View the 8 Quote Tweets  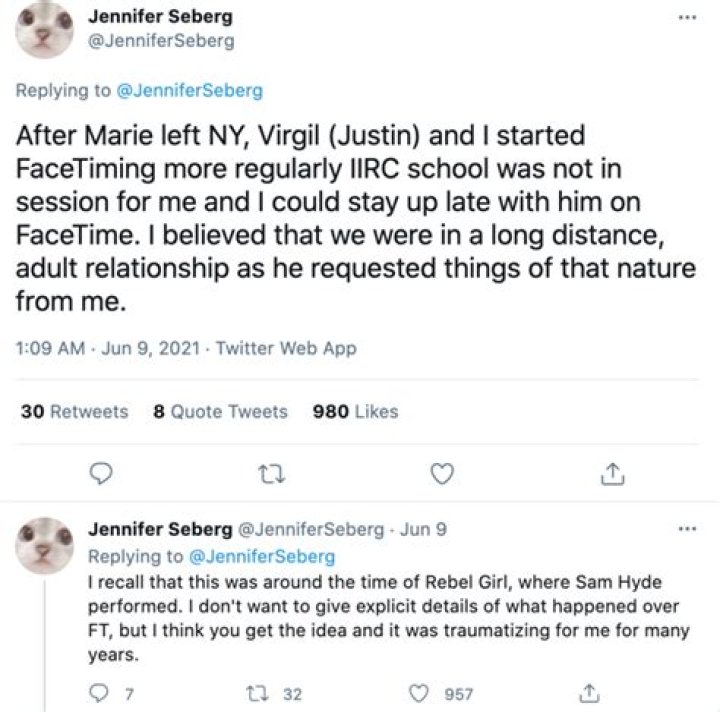click(221, 411)
